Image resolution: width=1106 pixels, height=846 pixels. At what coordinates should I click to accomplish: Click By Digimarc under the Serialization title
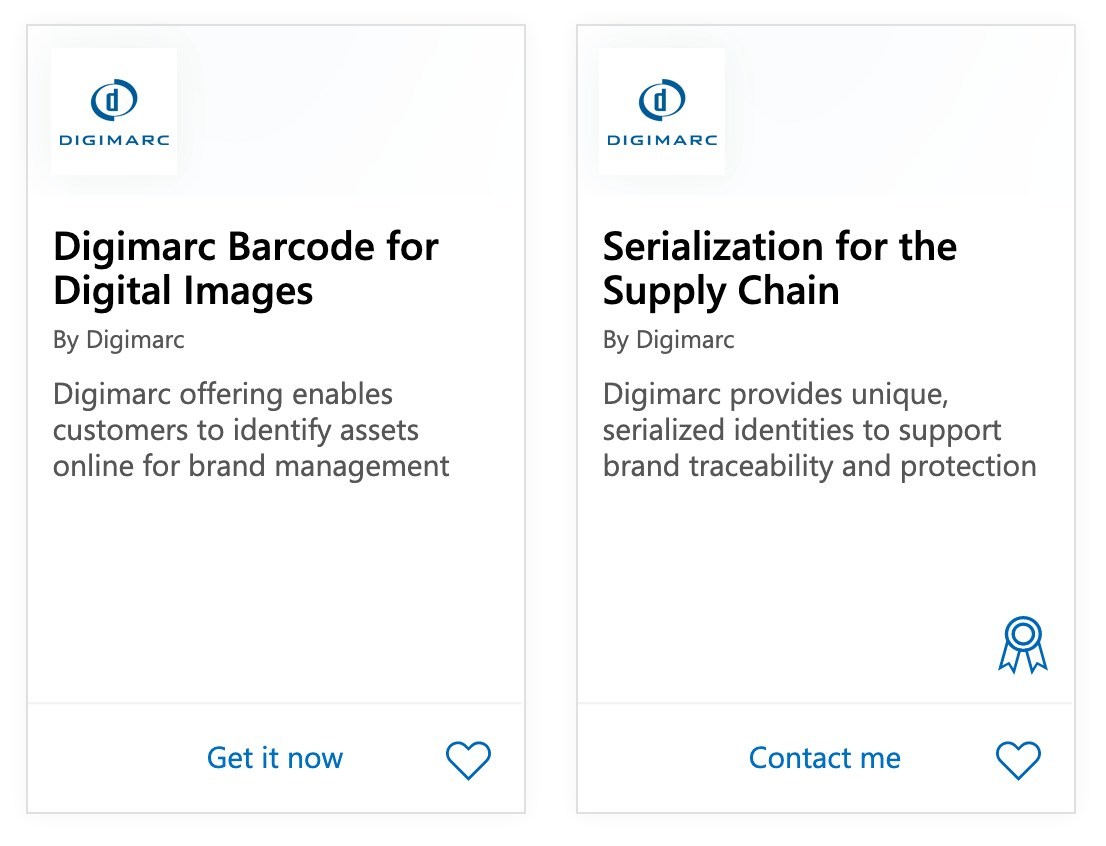[668, 340]
